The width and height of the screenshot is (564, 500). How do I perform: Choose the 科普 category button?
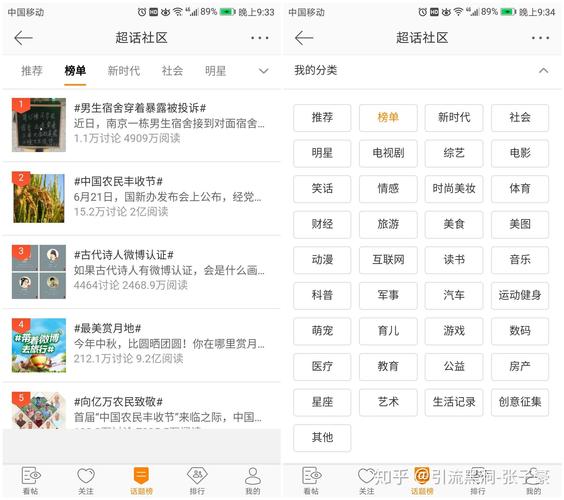click(x=322, y=295)
